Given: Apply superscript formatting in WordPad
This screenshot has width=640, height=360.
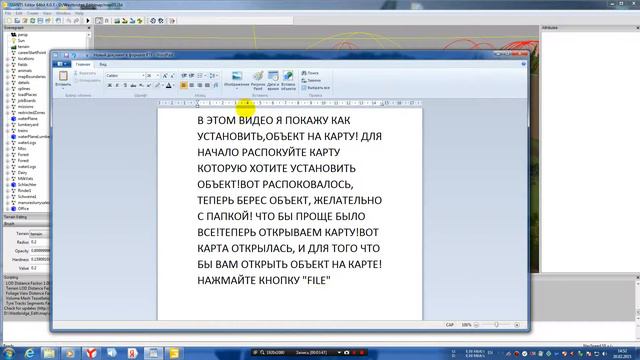Looking at the screenshot, I should (149, 85).
